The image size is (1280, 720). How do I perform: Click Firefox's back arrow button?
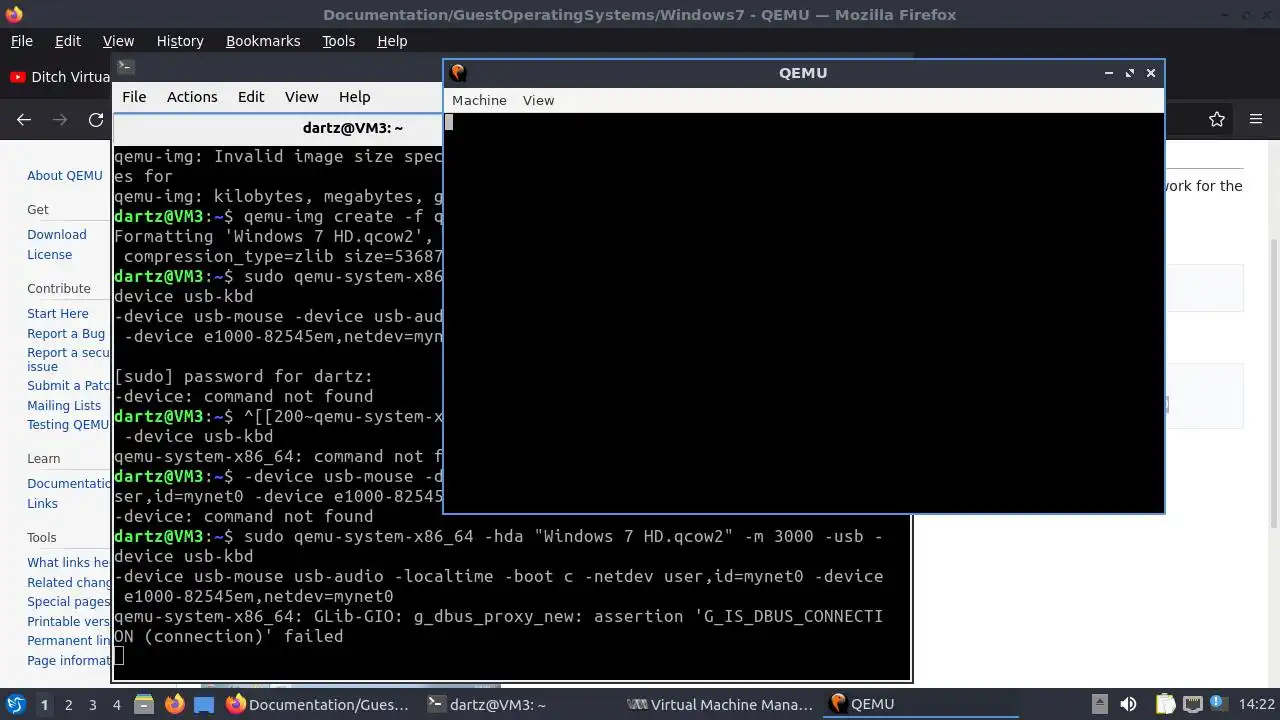point(24,120)
